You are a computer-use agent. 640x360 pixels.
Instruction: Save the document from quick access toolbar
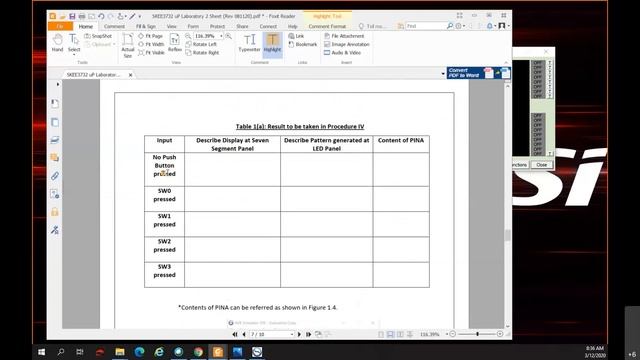[x=72, y=16]
